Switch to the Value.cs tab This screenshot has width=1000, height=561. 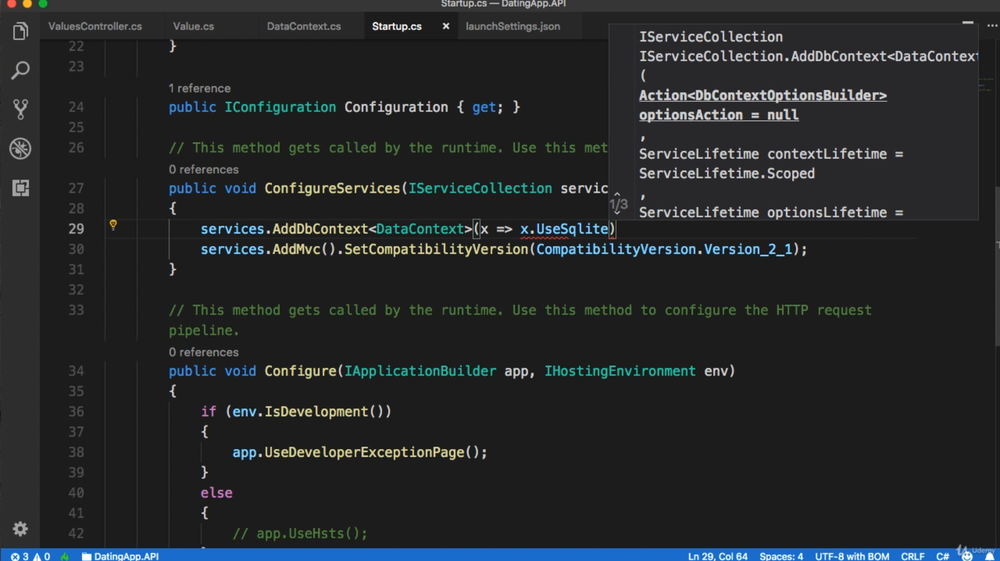tap(193, 26)
